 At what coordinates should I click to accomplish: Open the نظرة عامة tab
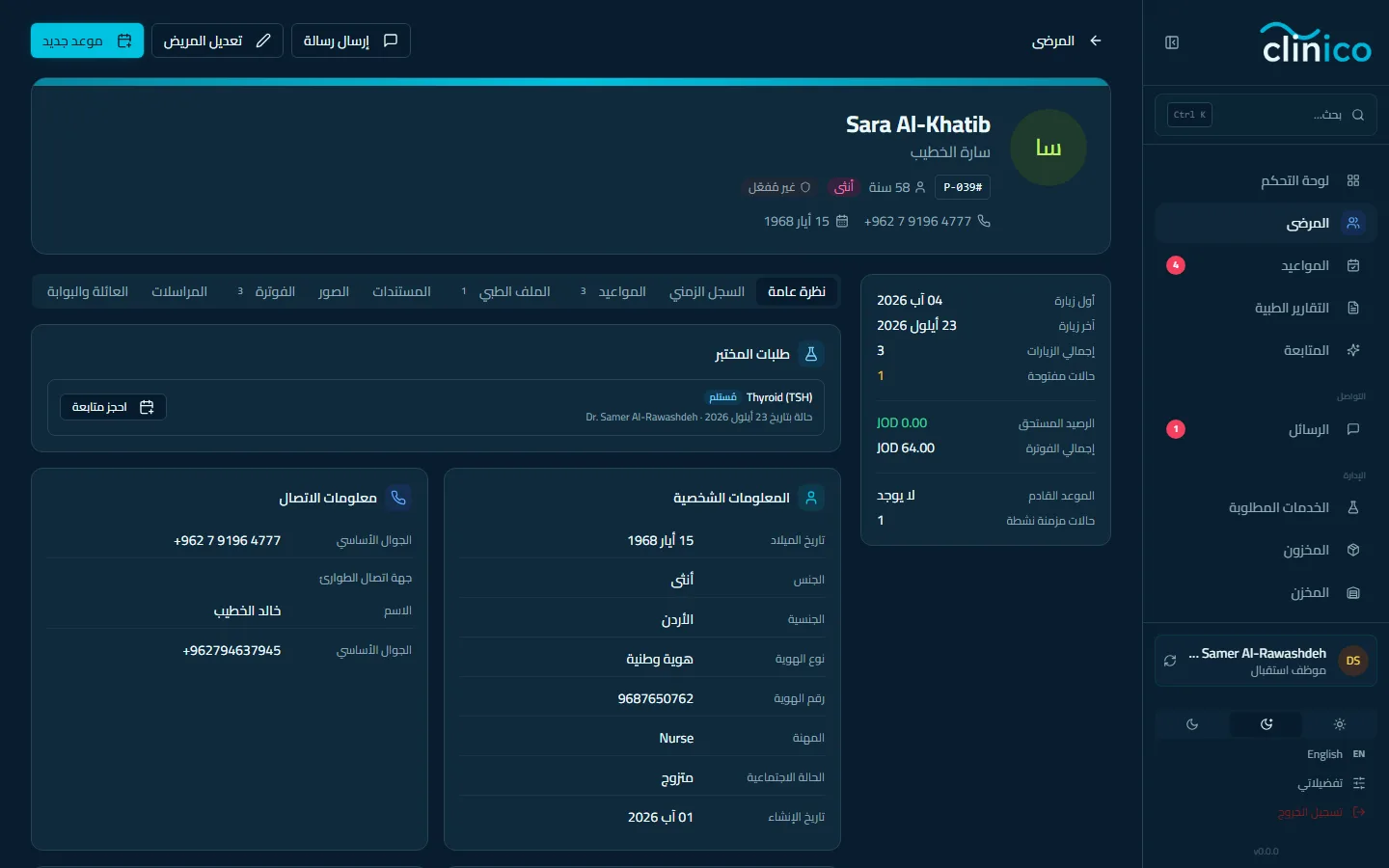[797, 291]
